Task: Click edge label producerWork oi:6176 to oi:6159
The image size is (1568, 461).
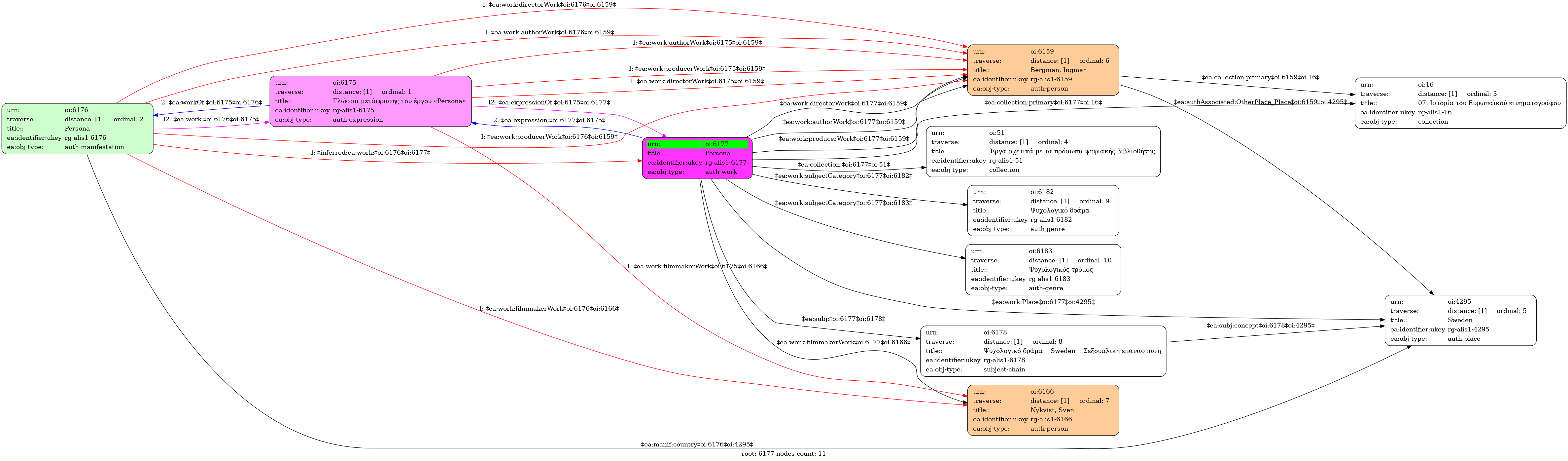Action: tap(549, 136)
